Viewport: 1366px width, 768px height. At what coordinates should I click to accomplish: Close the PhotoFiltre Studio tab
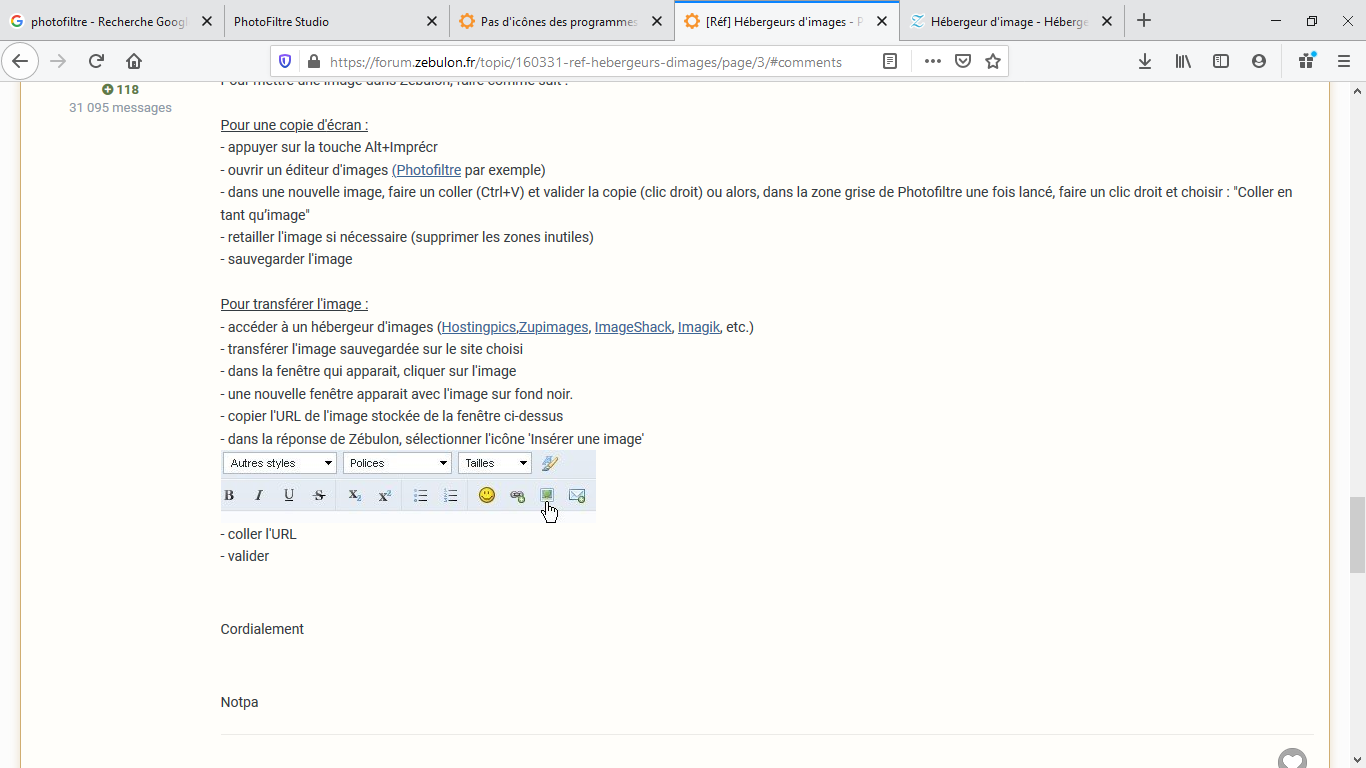431,21
